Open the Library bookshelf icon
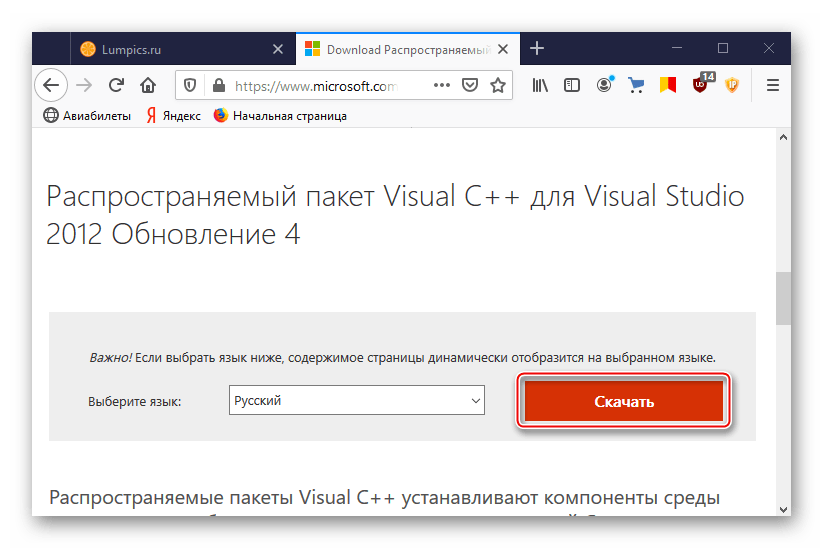 click(540, 85)
